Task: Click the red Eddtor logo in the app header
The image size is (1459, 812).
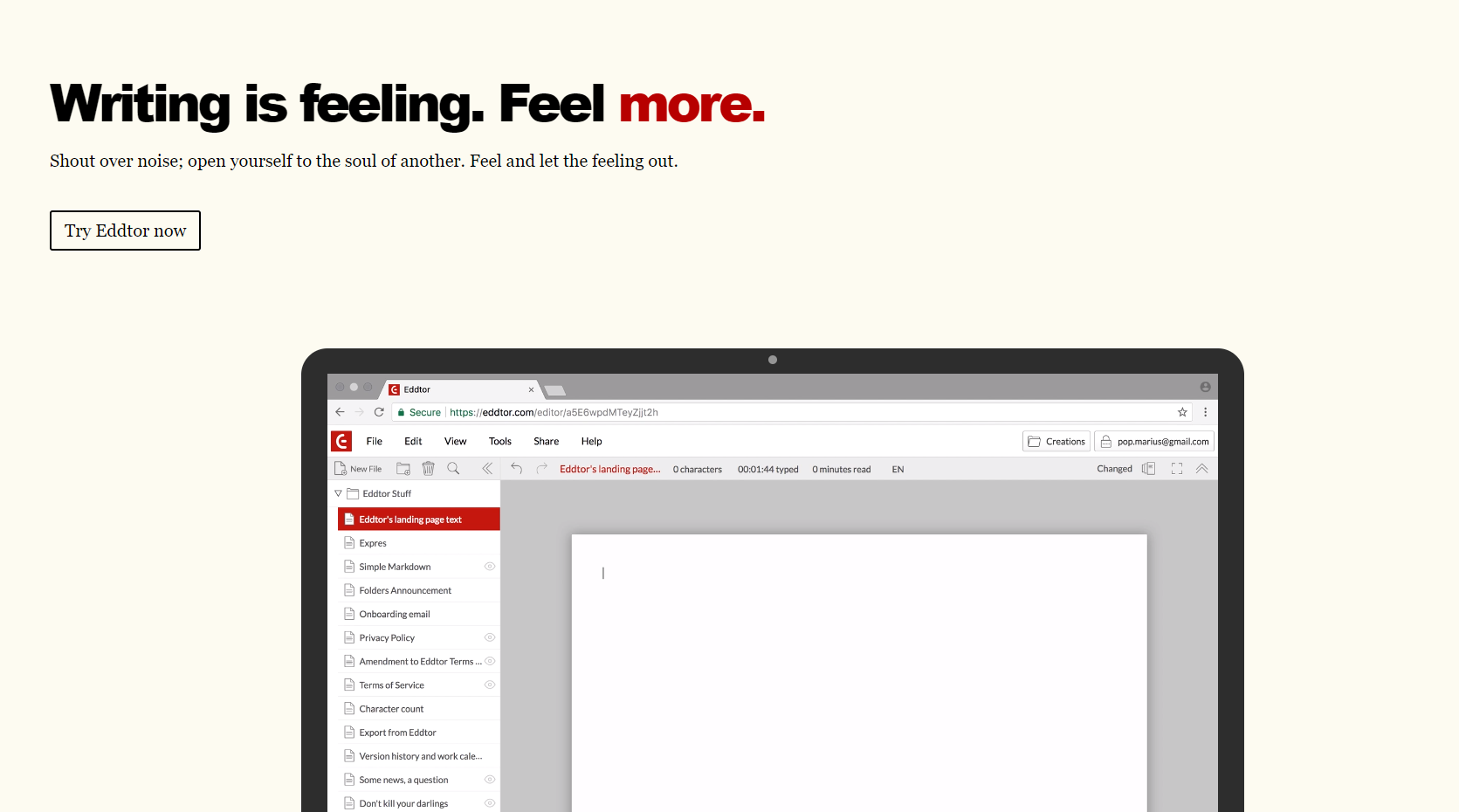Action: [341, 441]
